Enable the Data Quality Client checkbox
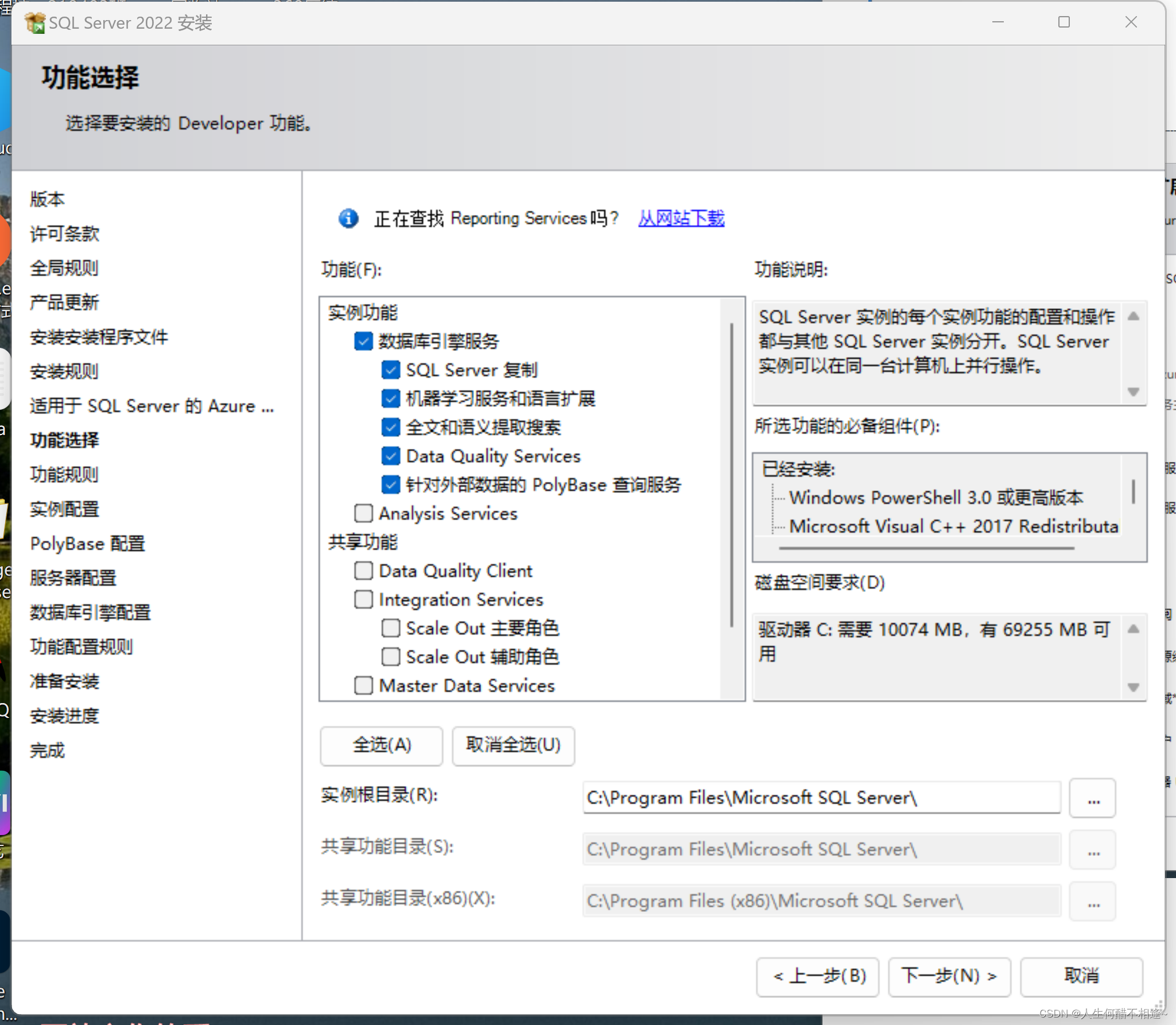The width and height of the screenshot is (1176, 1025). pyautogui.click(x=363, y=570)
